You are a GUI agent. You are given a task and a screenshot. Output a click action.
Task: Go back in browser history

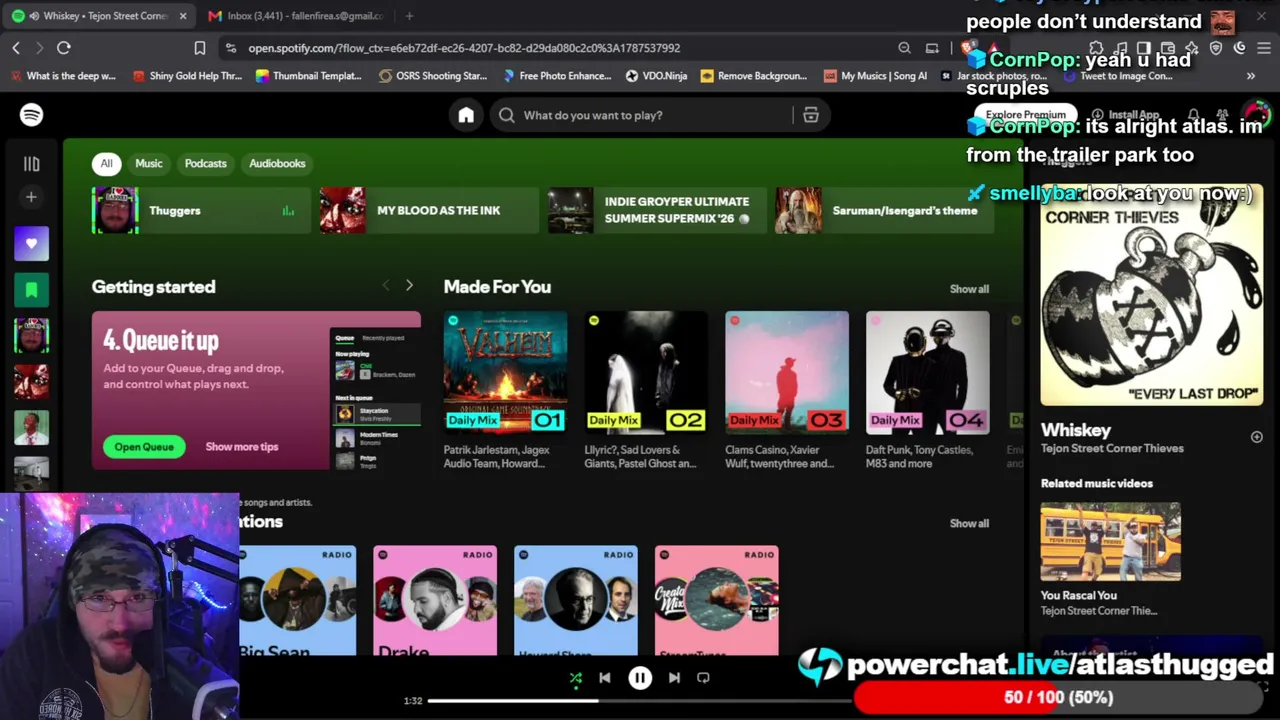(16, 48)
